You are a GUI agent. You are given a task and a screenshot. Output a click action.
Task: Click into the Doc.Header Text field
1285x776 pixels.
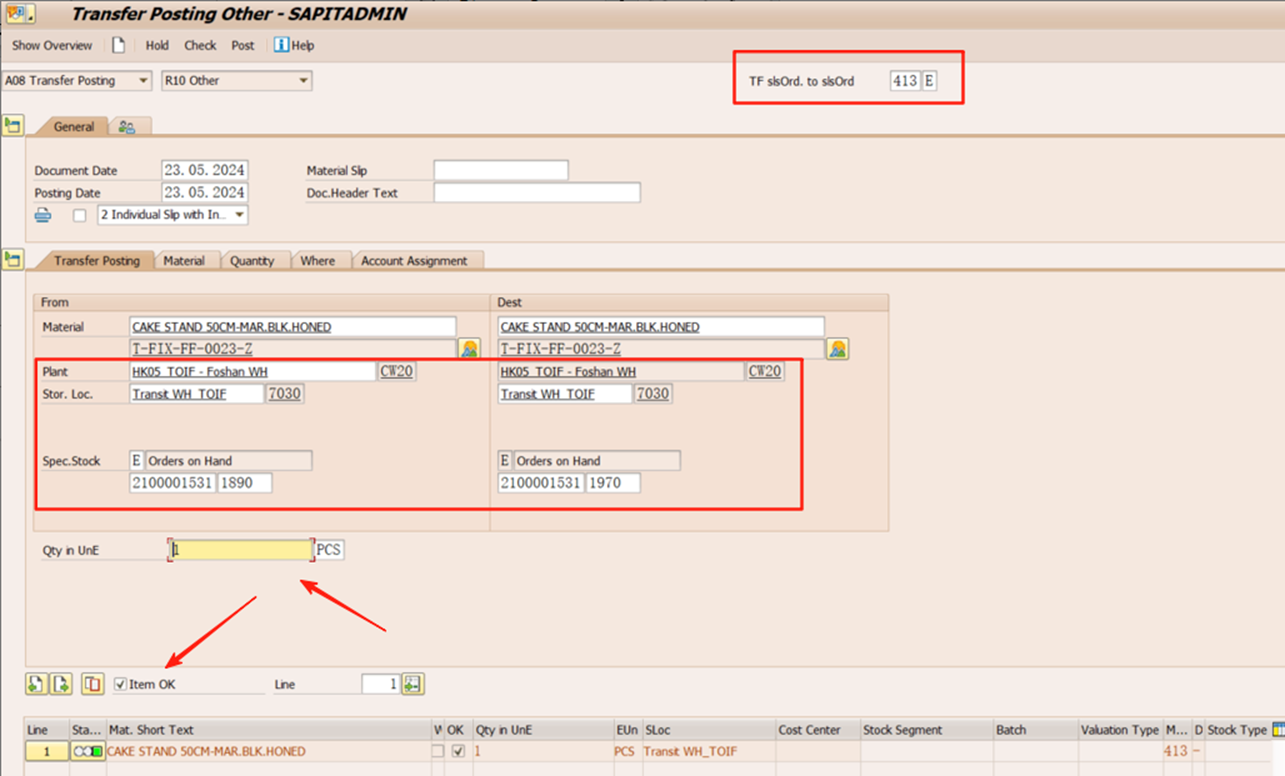pyautogui.click(x=536, y=193)
